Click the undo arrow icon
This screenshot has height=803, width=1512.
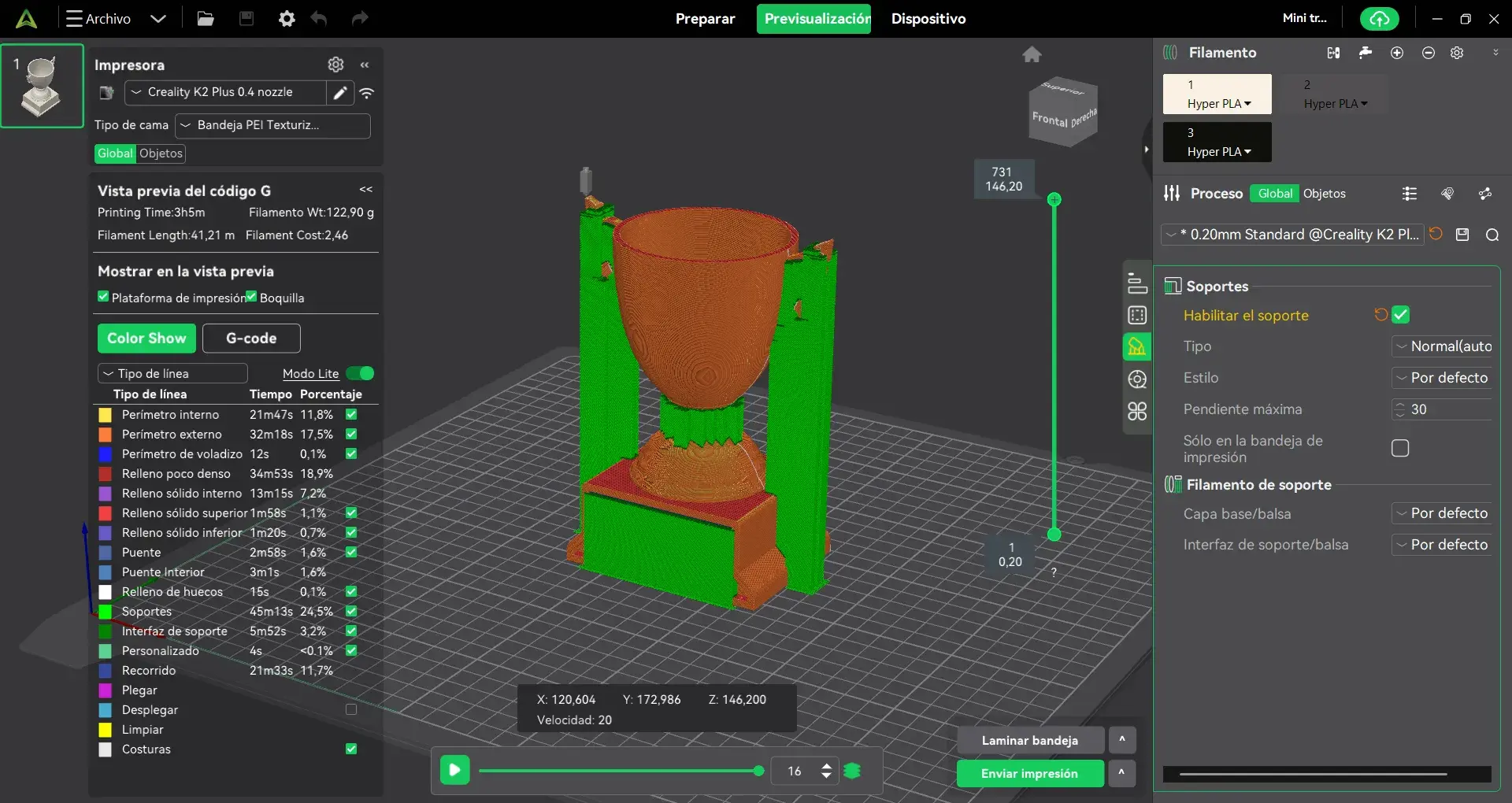319,18
